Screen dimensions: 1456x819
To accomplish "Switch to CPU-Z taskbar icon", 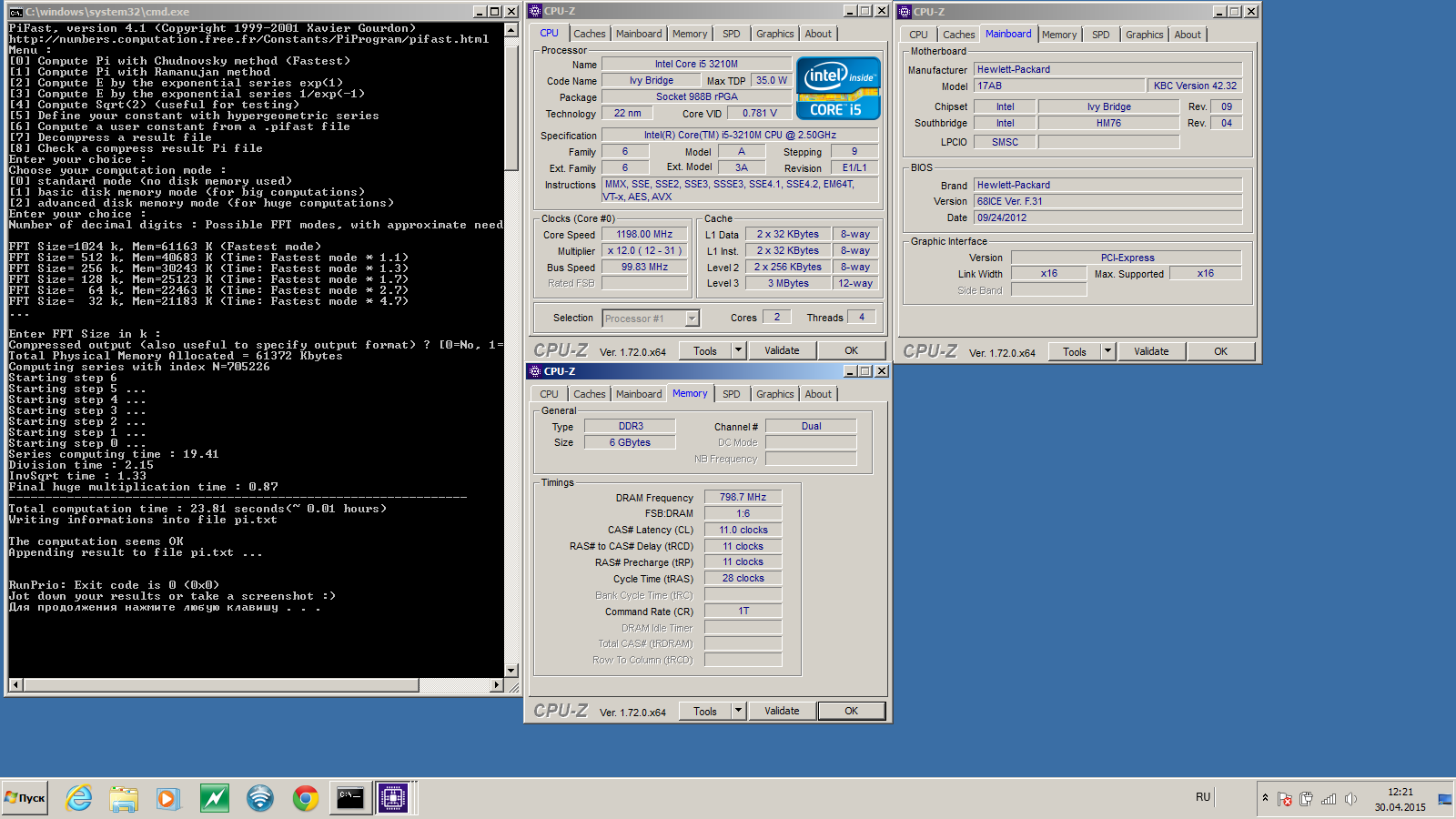I will [393, 798].
